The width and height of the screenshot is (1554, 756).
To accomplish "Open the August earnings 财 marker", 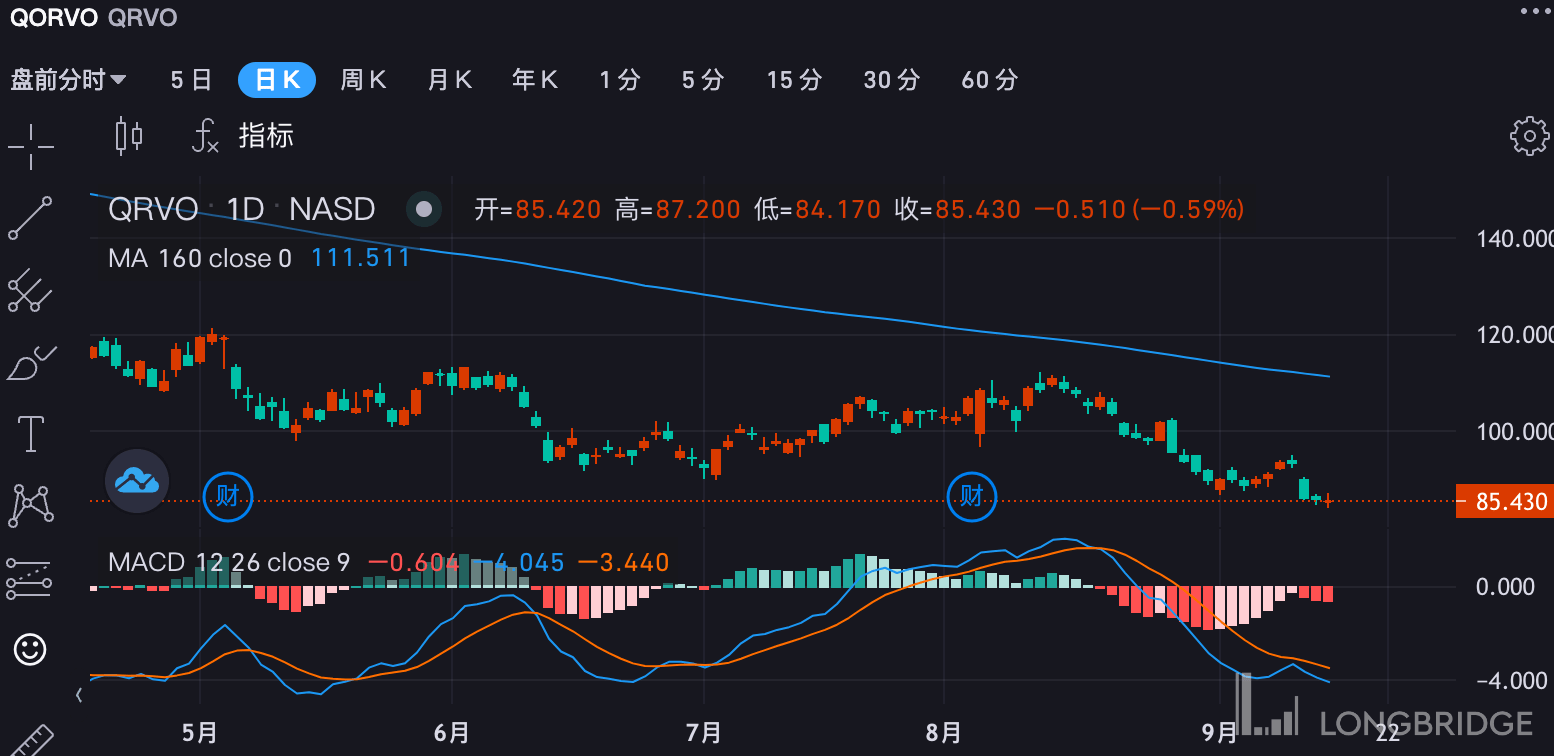I will (x=971, y=495).
